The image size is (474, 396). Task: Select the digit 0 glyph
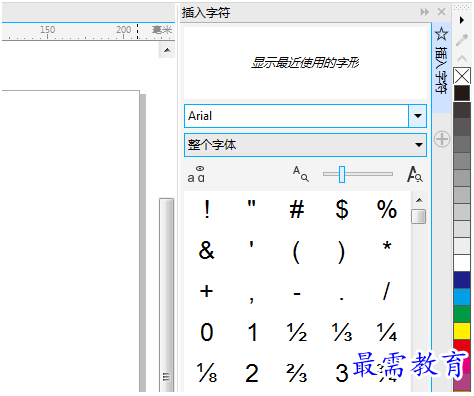click(207, 332)
